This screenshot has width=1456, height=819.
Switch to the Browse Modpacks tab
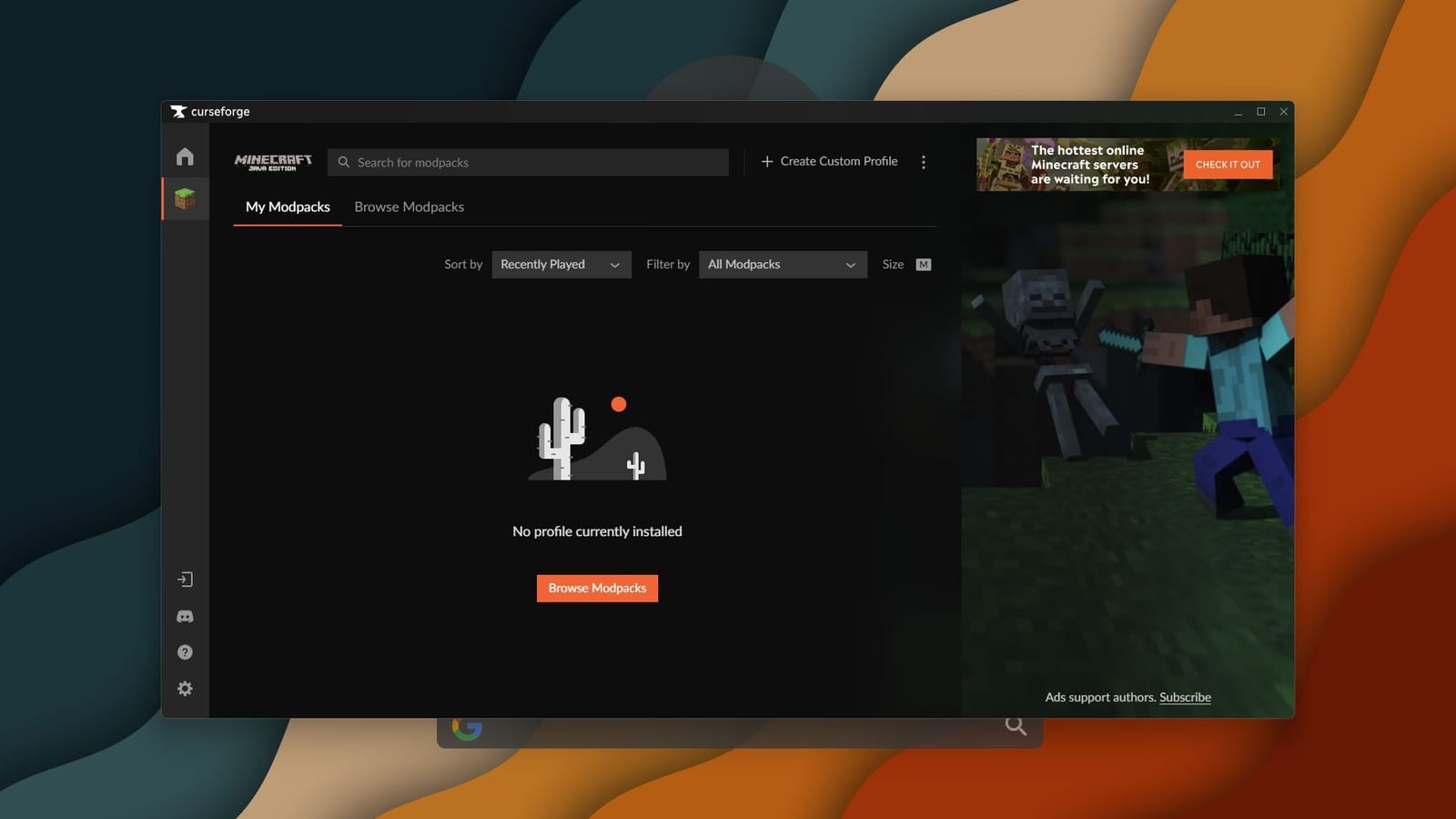point(409,207)
